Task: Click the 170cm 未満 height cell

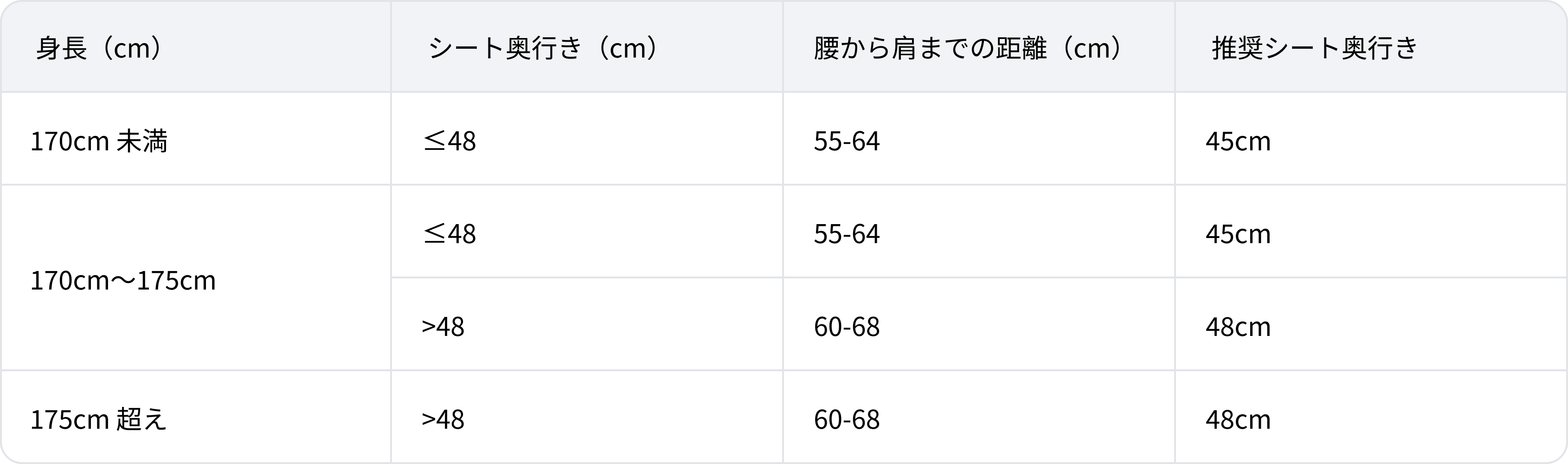Action: pos(99,141)
